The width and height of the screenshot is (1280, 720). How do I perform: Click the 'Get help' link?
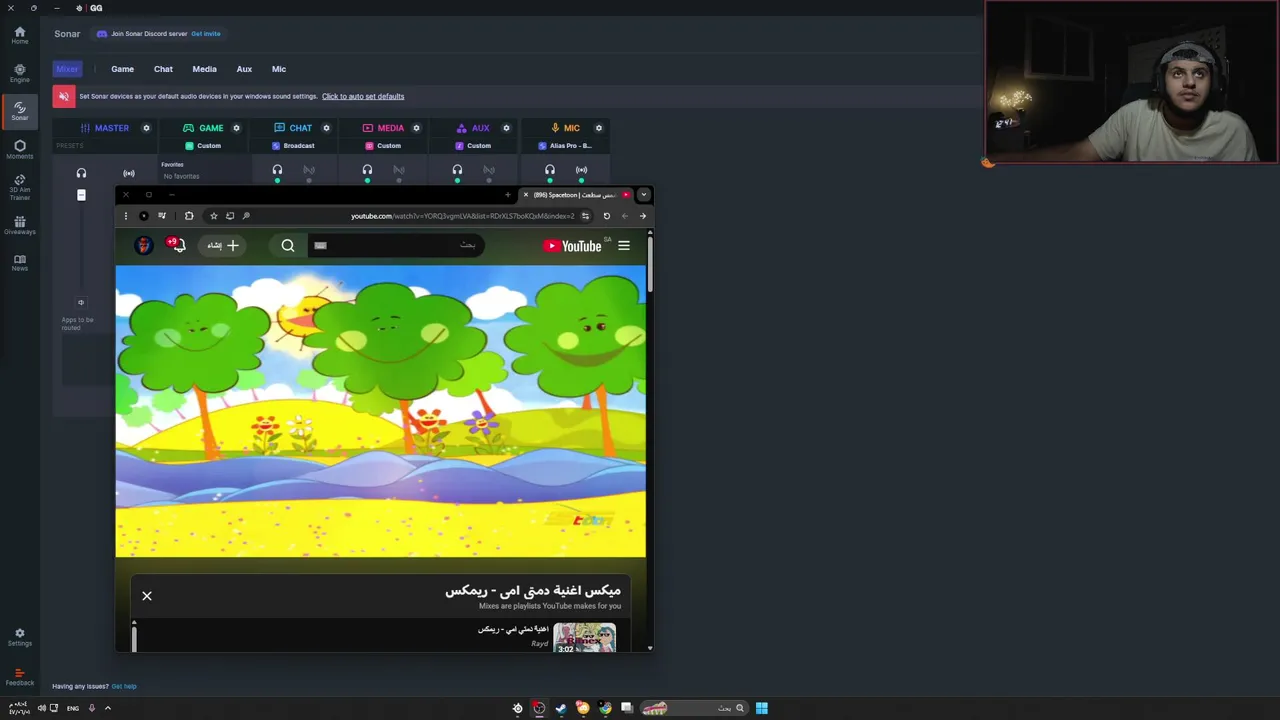click(x=124, y=687)
